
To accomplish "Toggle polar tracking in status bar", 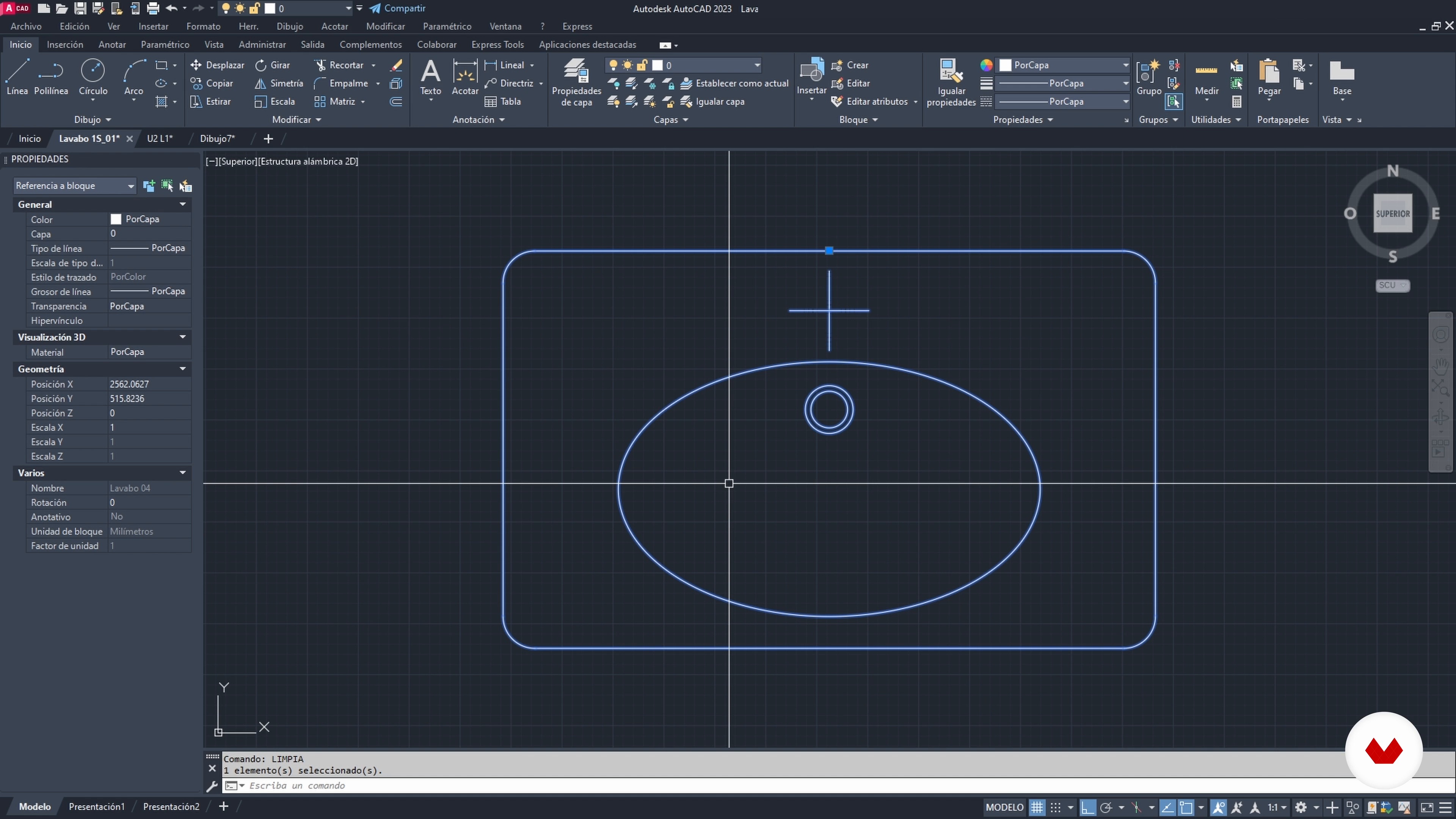I will (x=1106, y=807).
